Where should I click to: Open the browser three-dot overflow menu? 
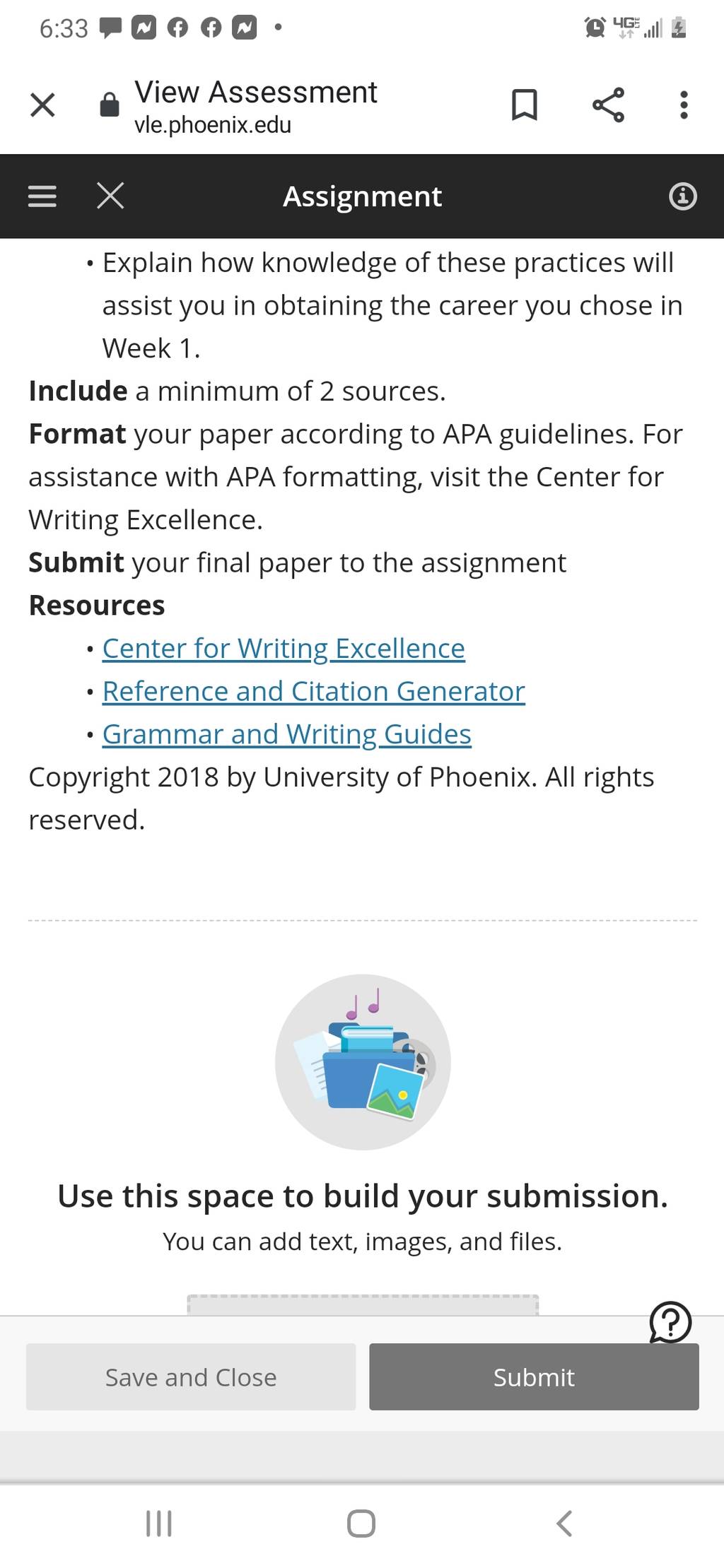[x=683, y=105]
